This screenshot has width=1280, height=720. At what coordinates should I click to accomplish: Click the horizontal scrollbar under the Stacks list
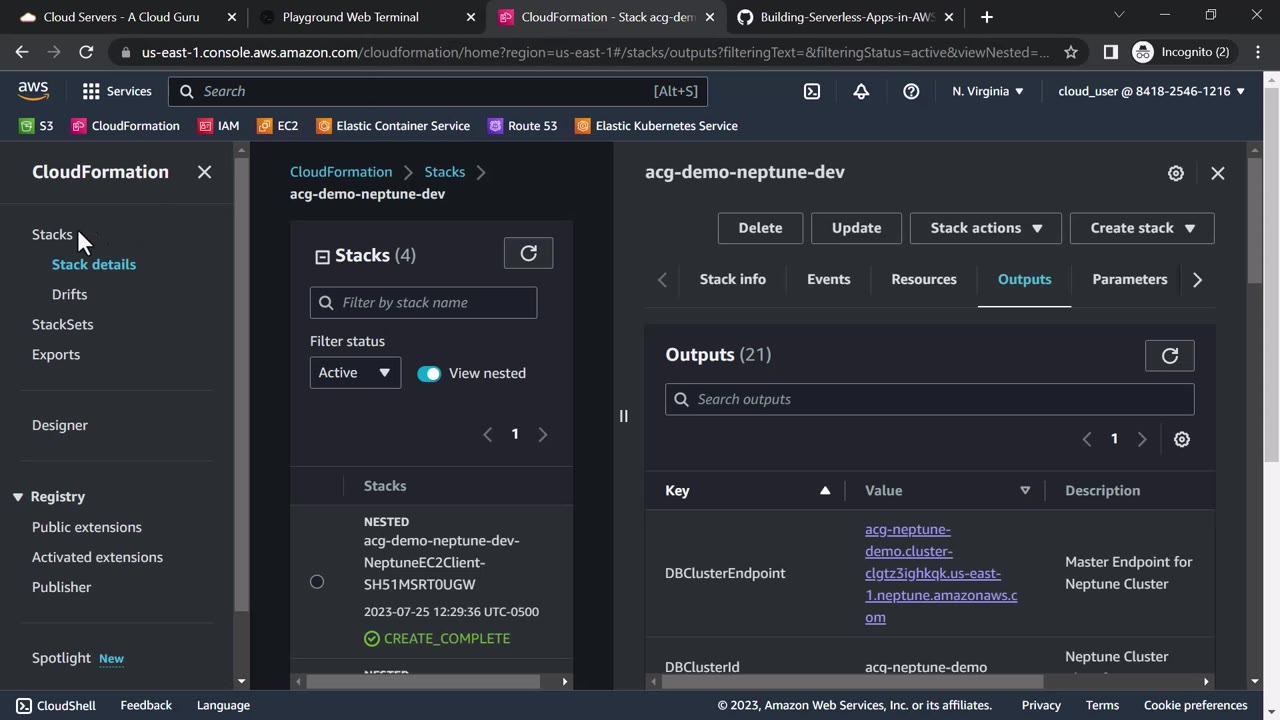(423, 682)
